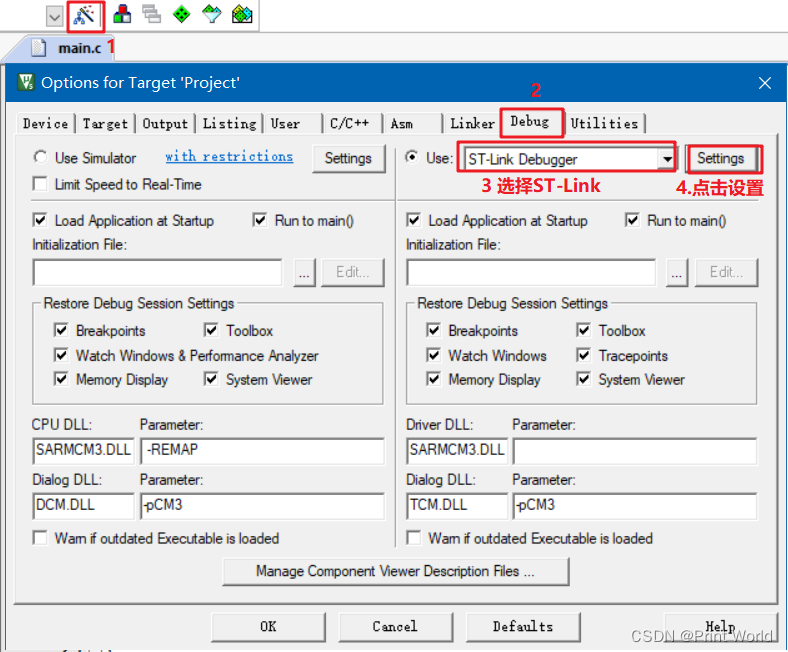The width and height of the screenshot is (788, 652).
Task: Open the C/C++ tab
Action: click(352, 124)
